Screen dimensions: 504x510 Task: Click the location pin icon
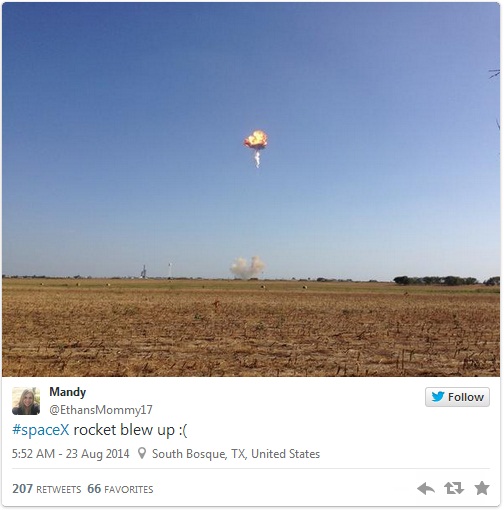pos(142,453)
